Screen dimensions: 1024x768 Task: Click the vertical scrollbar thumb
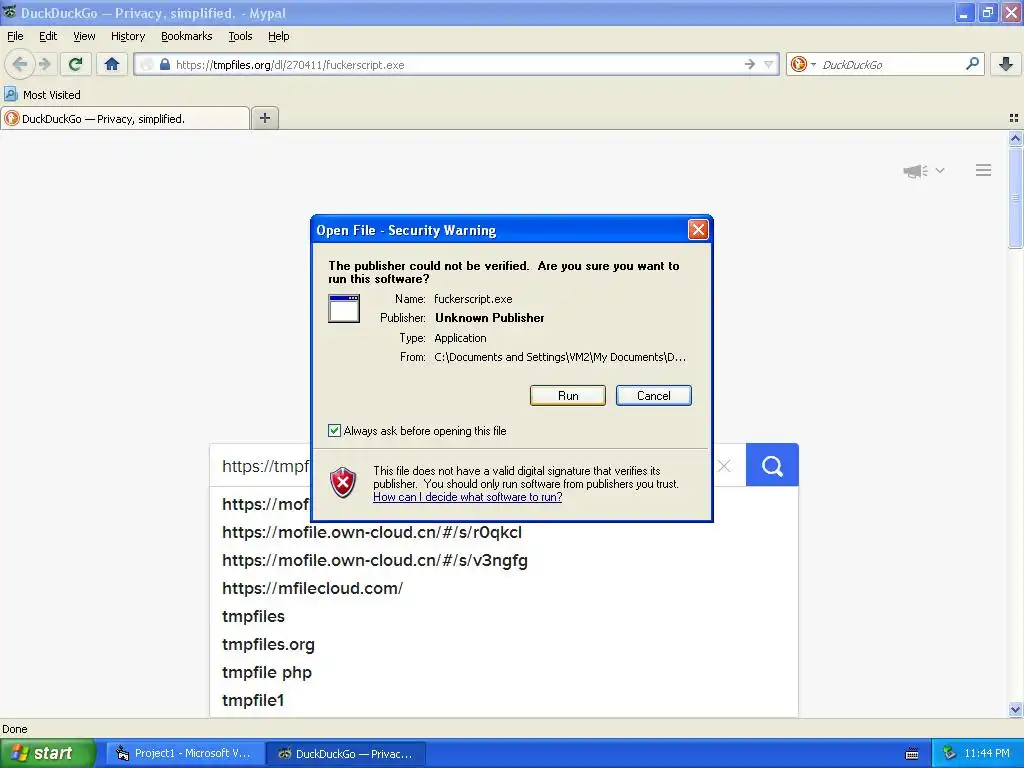point(1015,197)
